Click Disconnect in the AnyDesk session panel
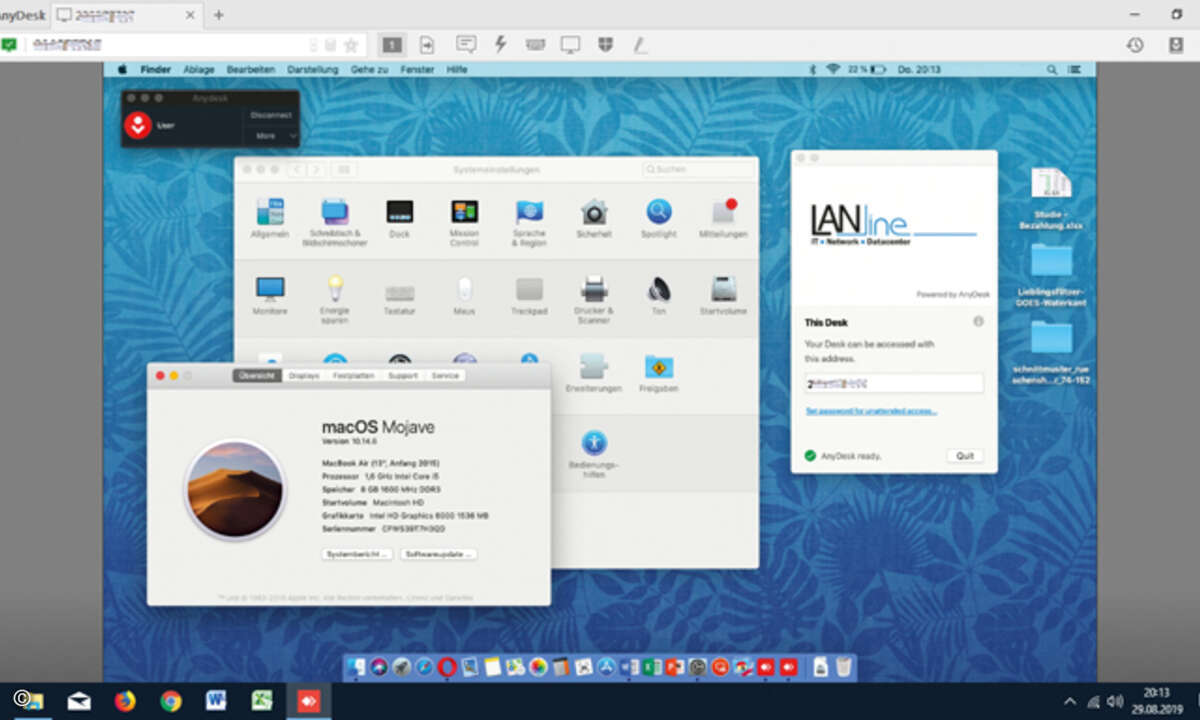1200x720 pixels. 271,115
